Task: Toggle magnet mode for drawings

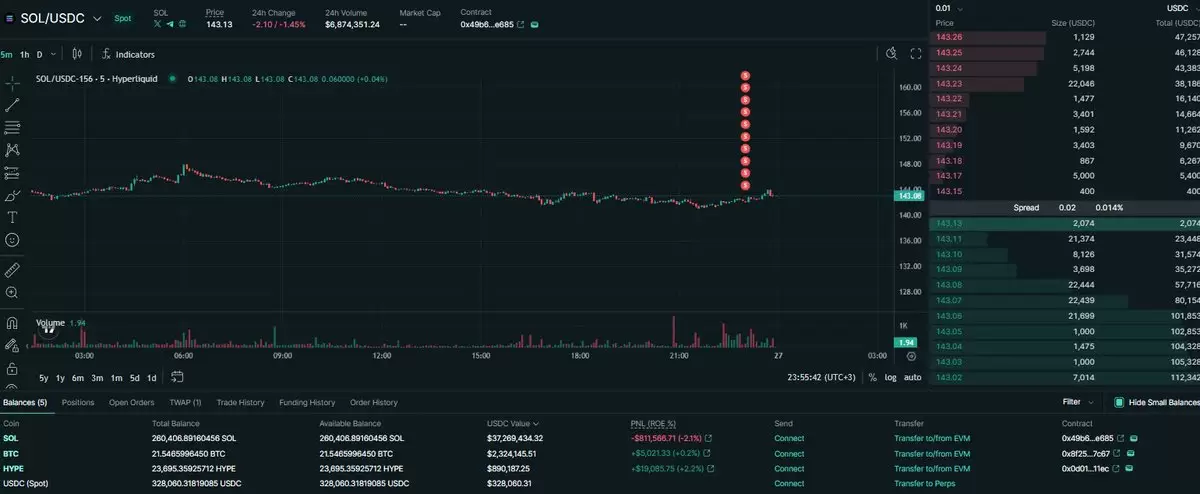Action: tap(12, 323)
